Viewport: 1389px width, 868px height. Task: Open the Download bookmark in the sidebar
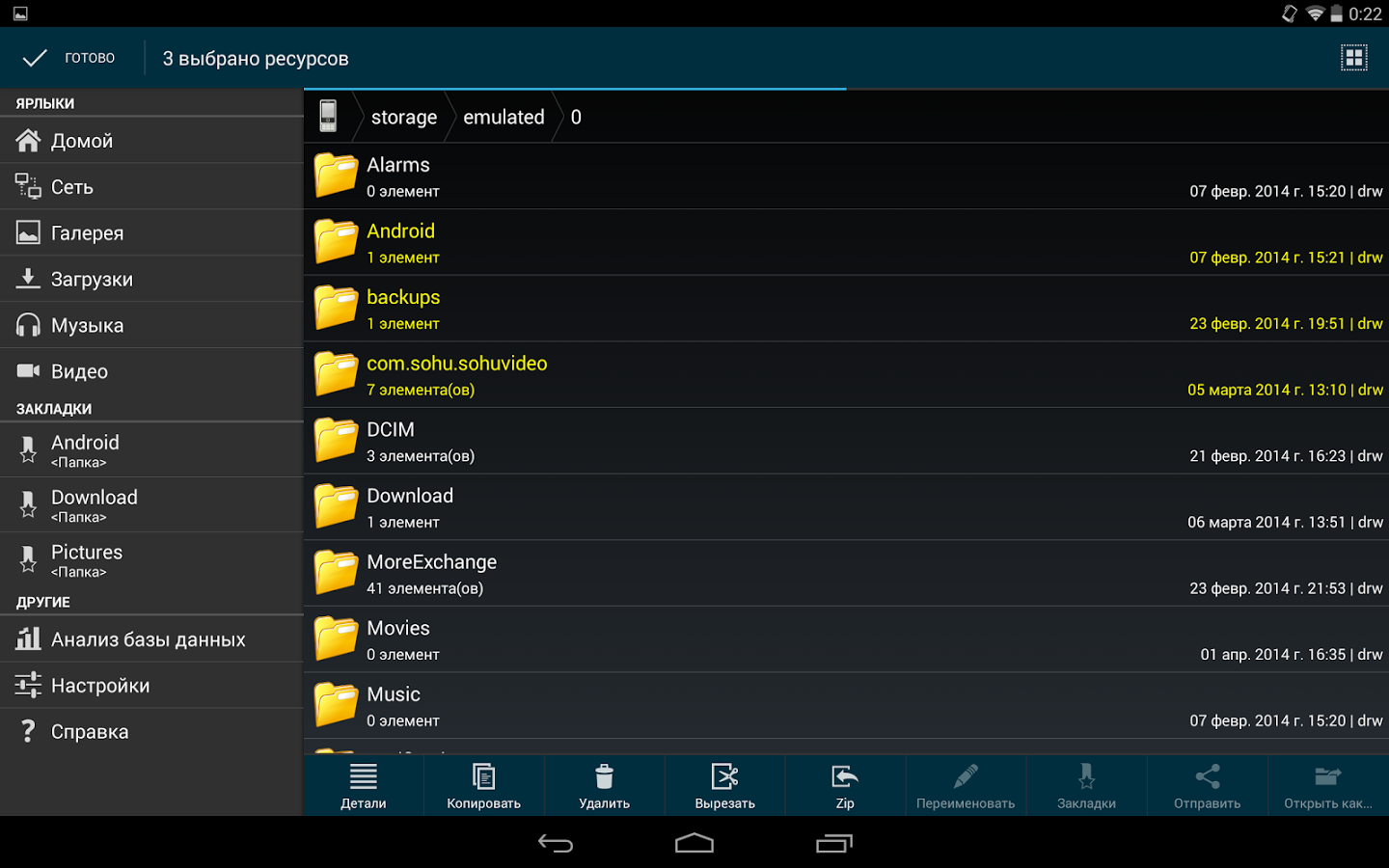pos(151,505)
